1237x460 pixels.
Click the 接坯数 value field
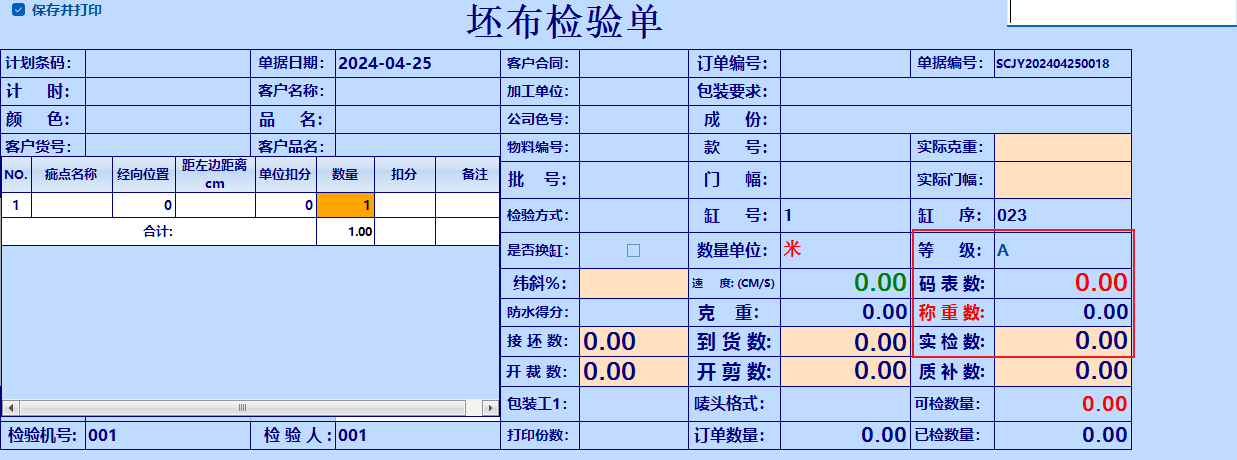[x=633, y=341]
